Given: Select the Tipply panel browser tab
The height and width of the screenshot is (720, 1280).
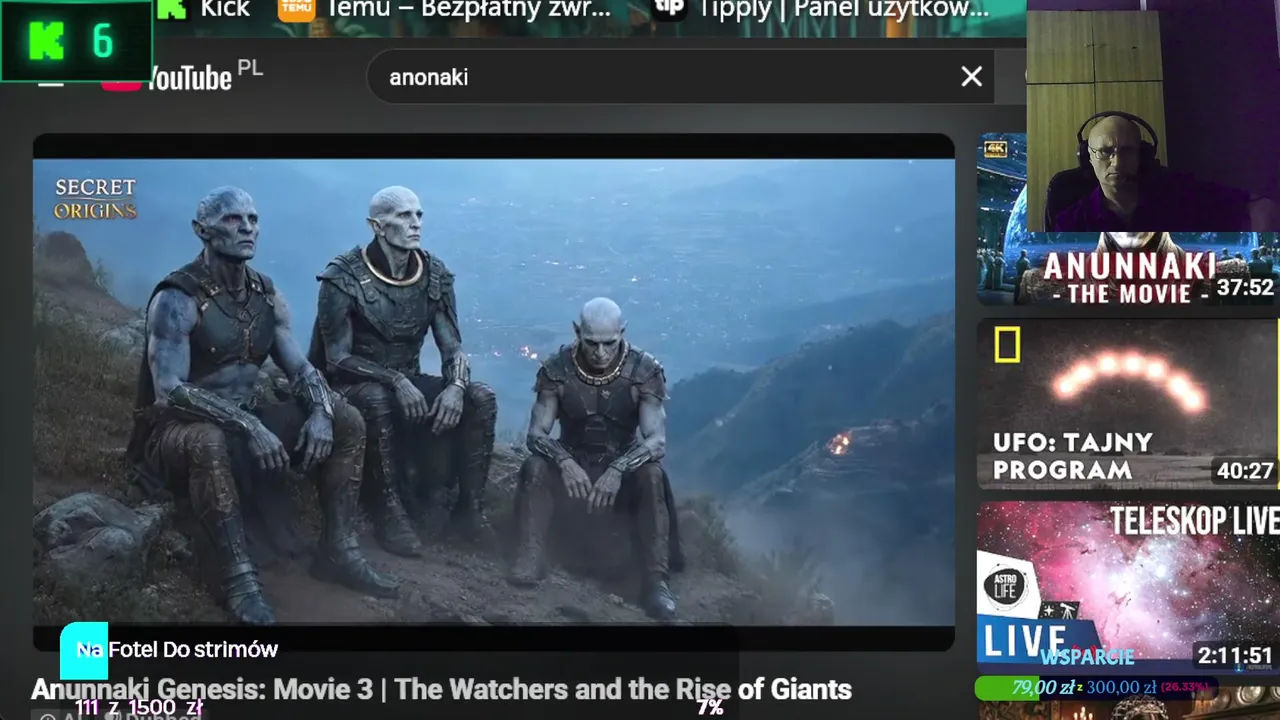Looking at the screenshot, I should tap(820, 10).
